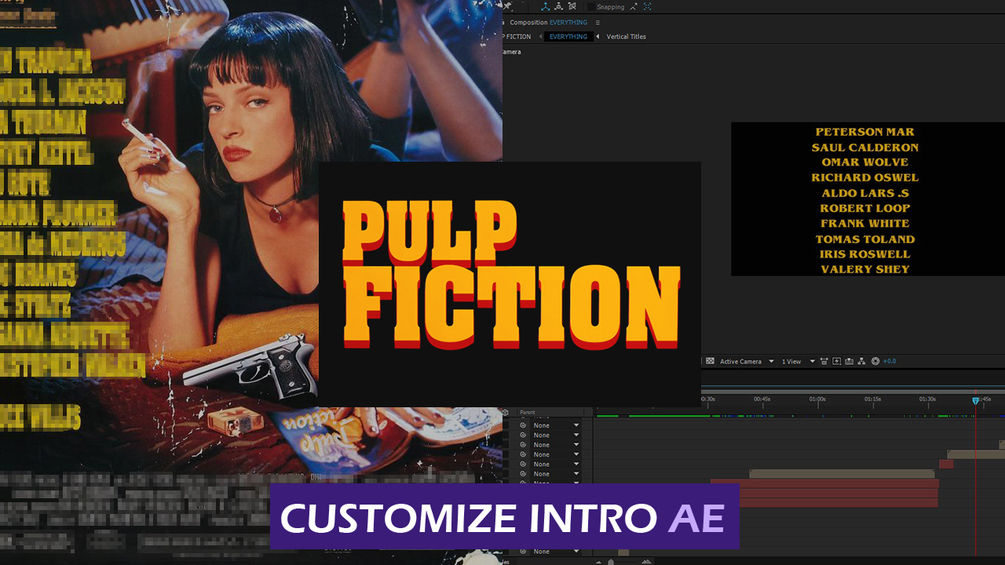Click ALDO LARS .S title in viewer
Viewport: 1005px width, 565px height.
click(865, 193)
